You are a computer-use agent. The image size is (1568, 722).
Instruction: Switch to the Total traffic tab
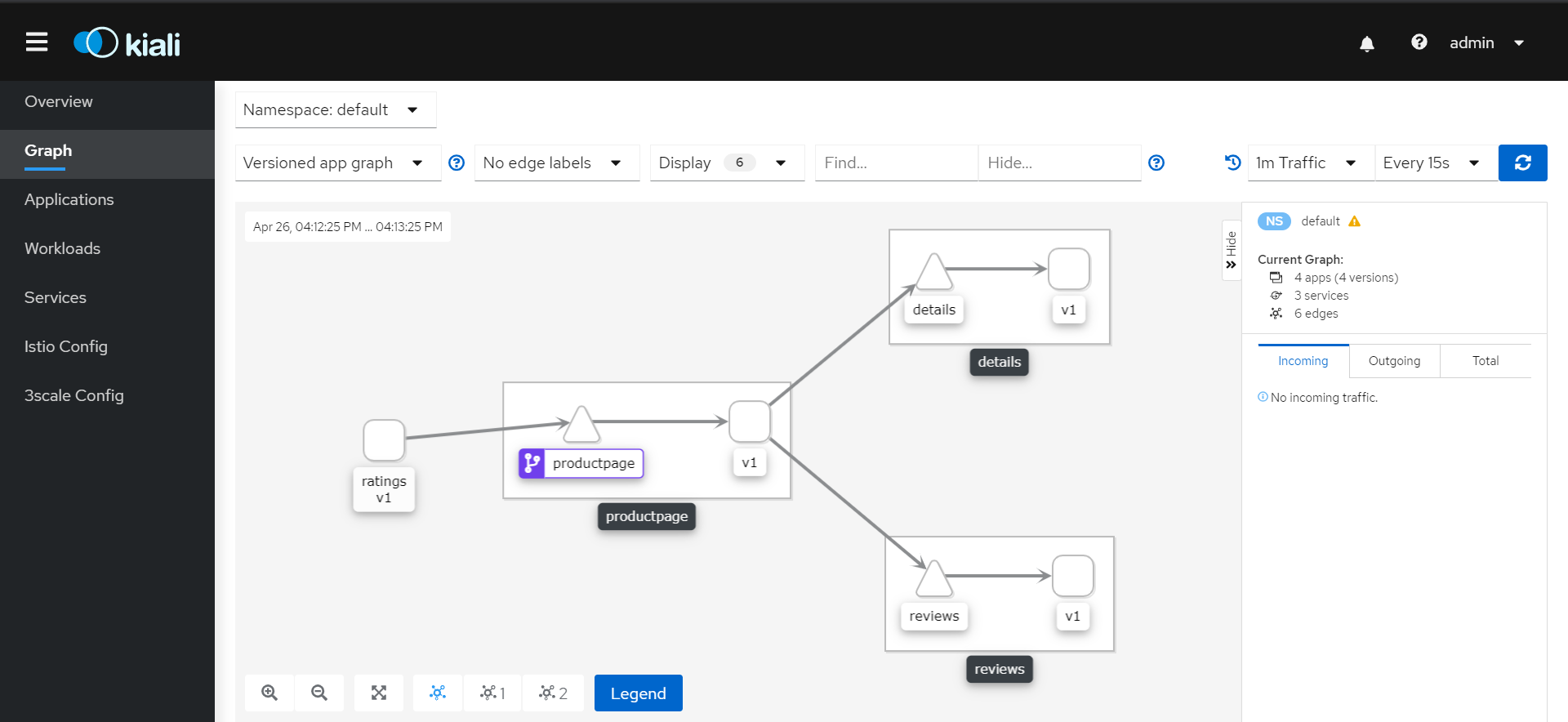click(1486, 361)
